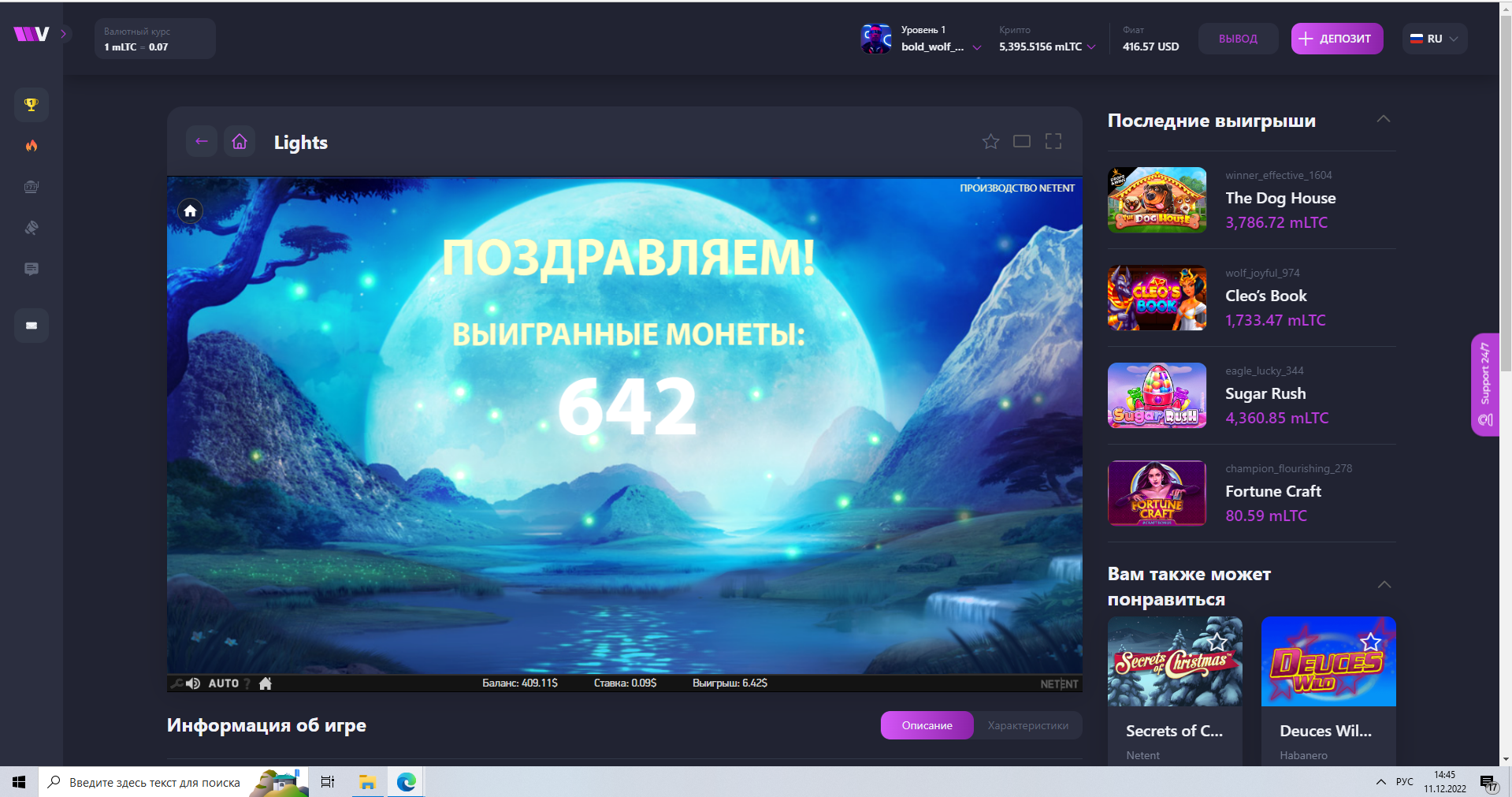This screenshot has width=1512, height=797.
Task: Show hidden system tray icons
Action: 1380,782
